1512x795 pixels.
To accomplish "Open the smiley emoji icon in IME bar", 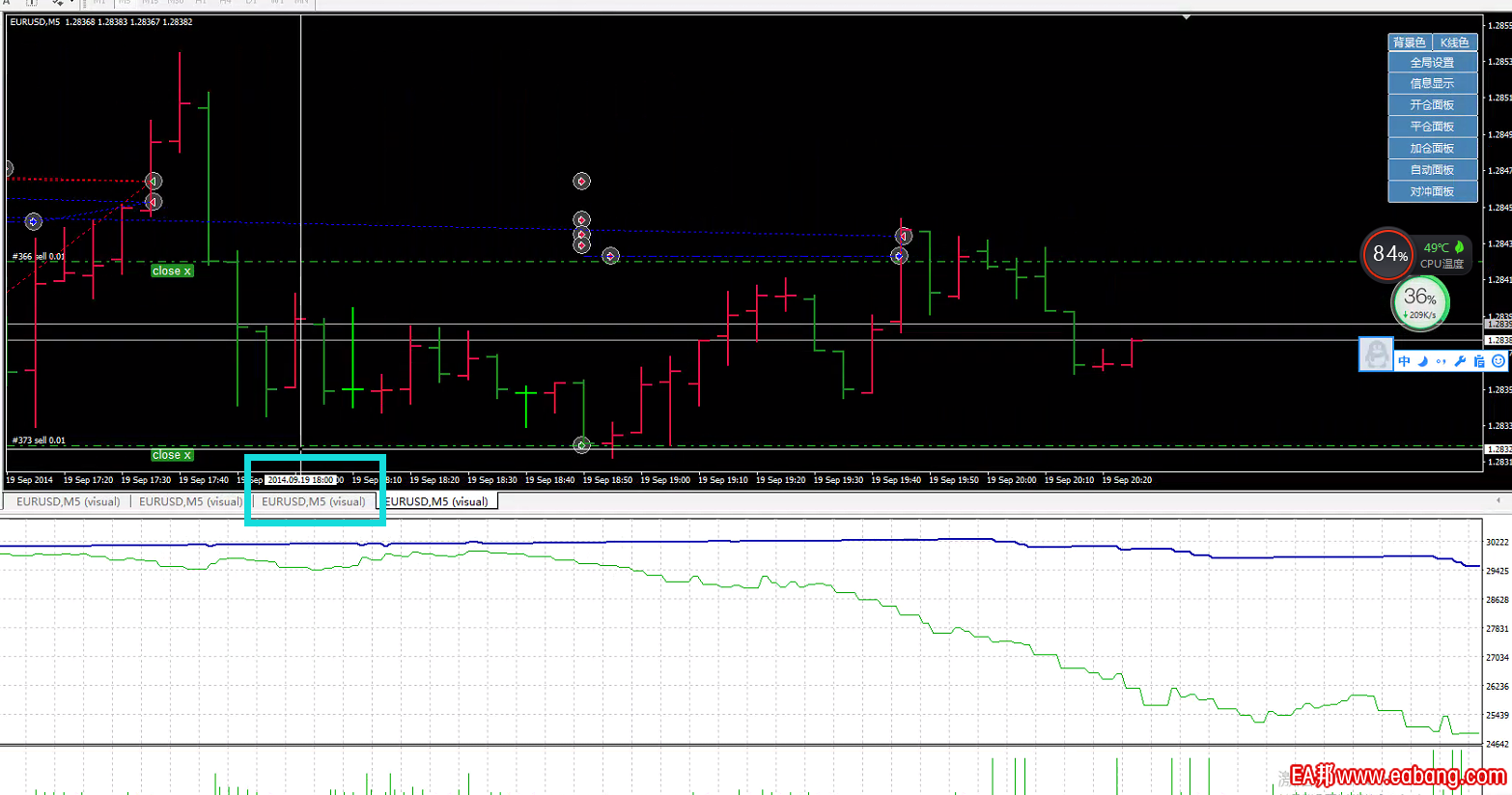I will pyautogui.click(x=1498, y=361).
